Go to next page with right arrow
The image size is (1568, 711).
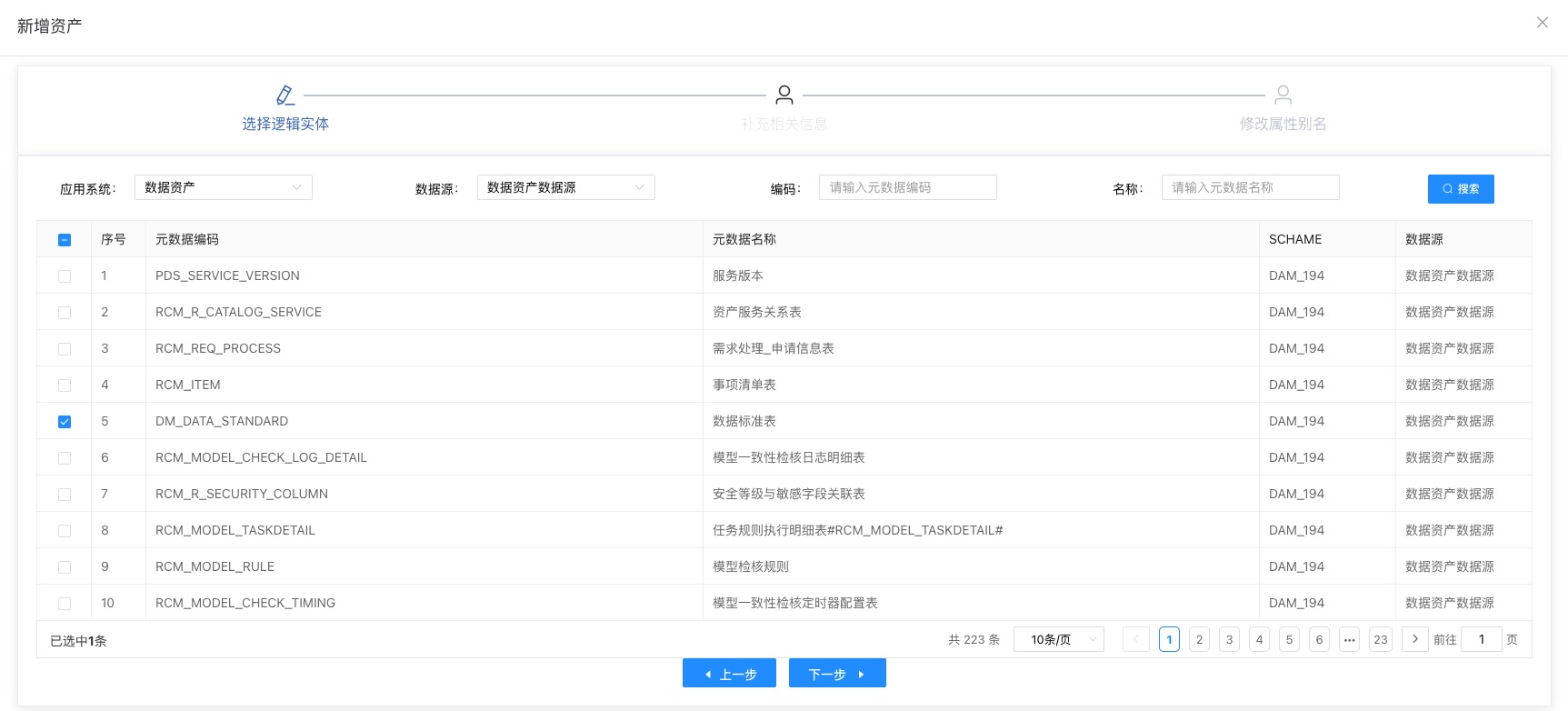click(x=1414, y=639)
